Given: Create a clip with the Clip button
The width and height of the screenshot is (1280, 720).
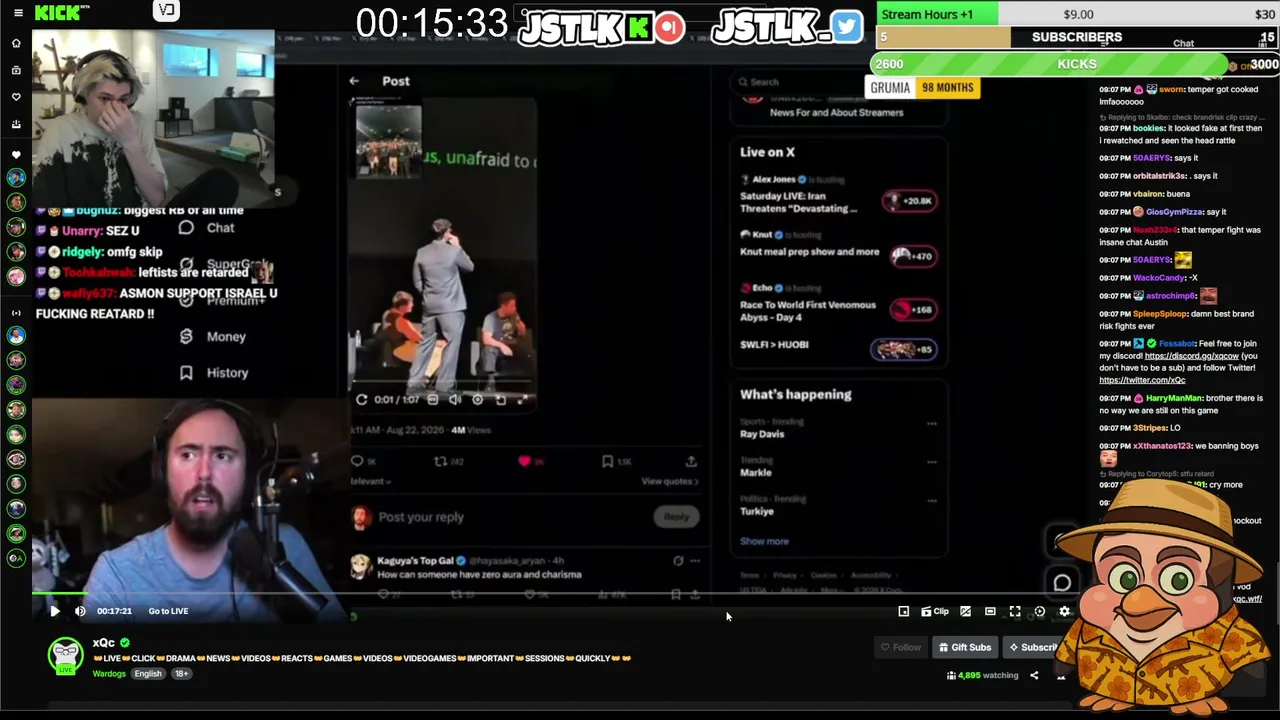Looking at the screenshot, I should click(935, 611).
